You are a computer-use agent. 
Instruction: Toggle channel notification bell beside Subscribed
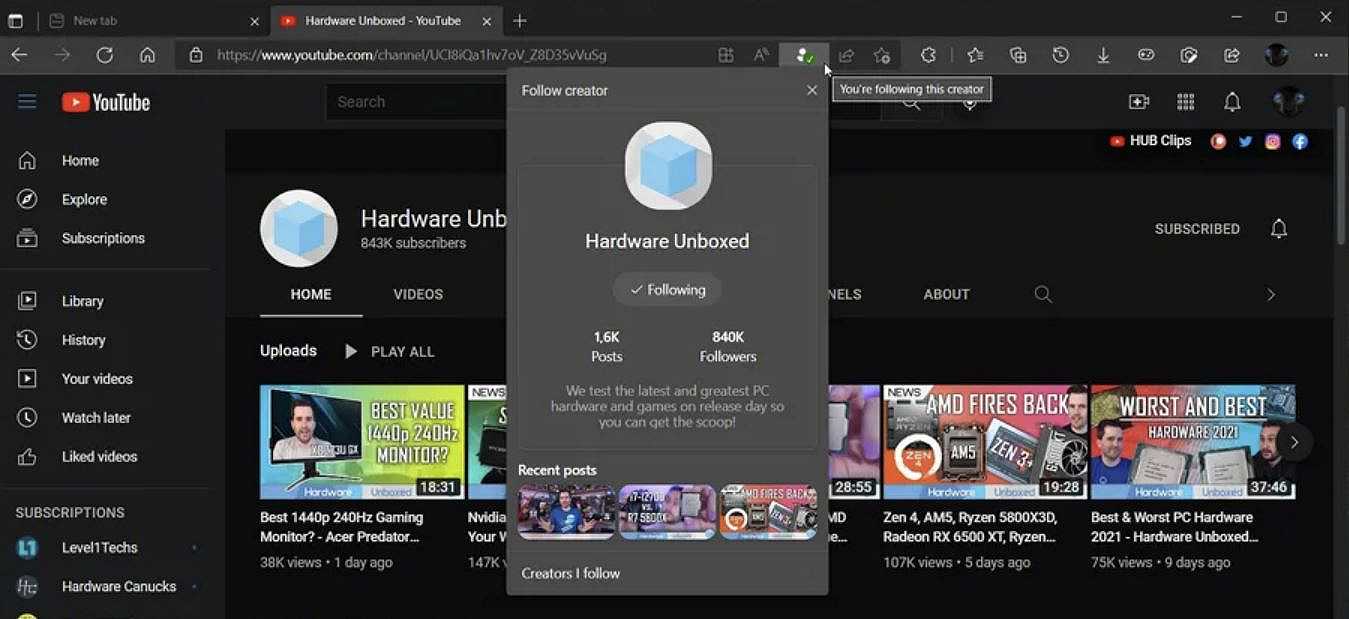1278,229
